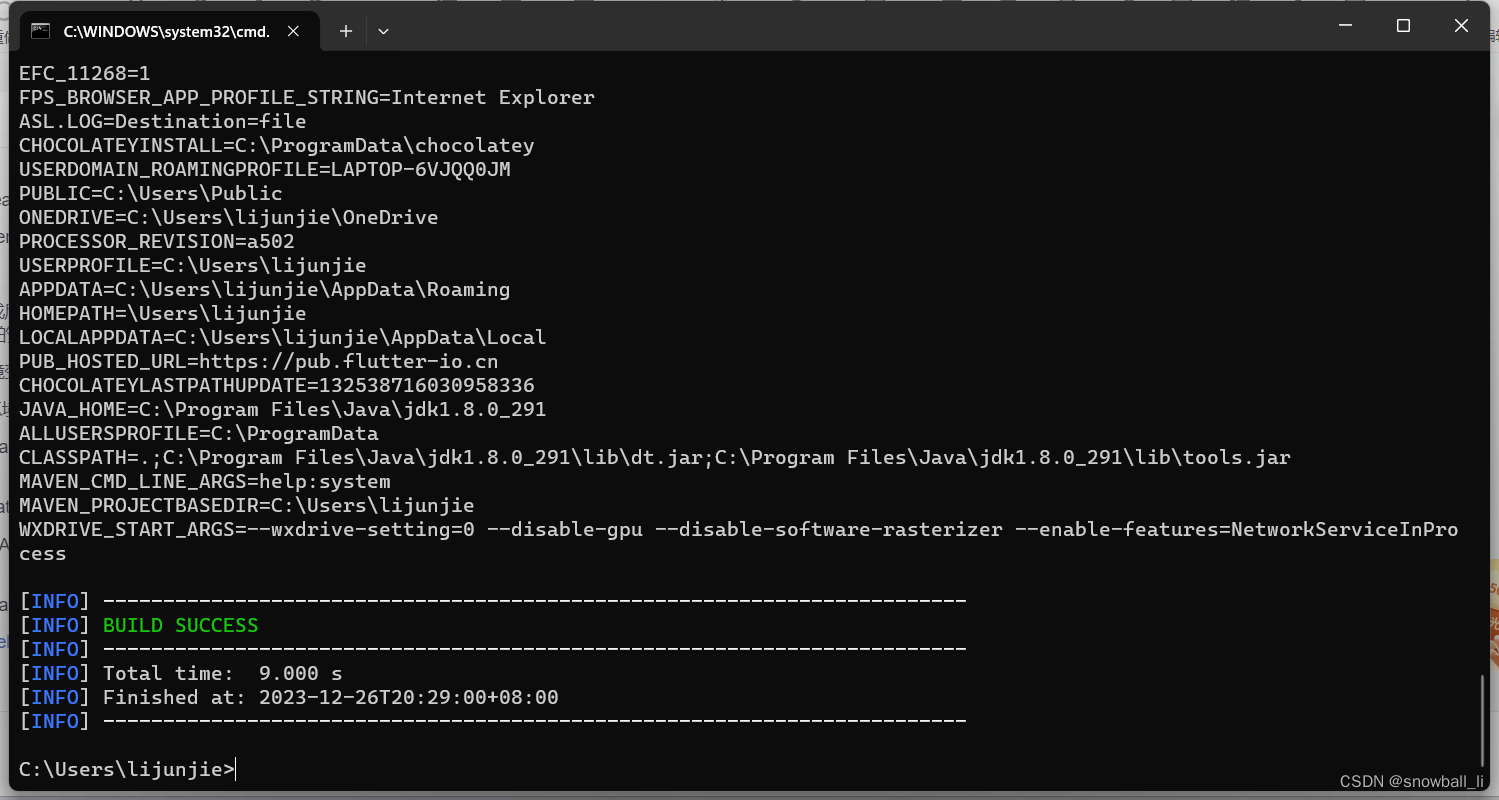Screen dimensions: 1499x800
Task: Click the green BUILD SUCCESS text
Action: pyautogui.click(x=180, y=624)
